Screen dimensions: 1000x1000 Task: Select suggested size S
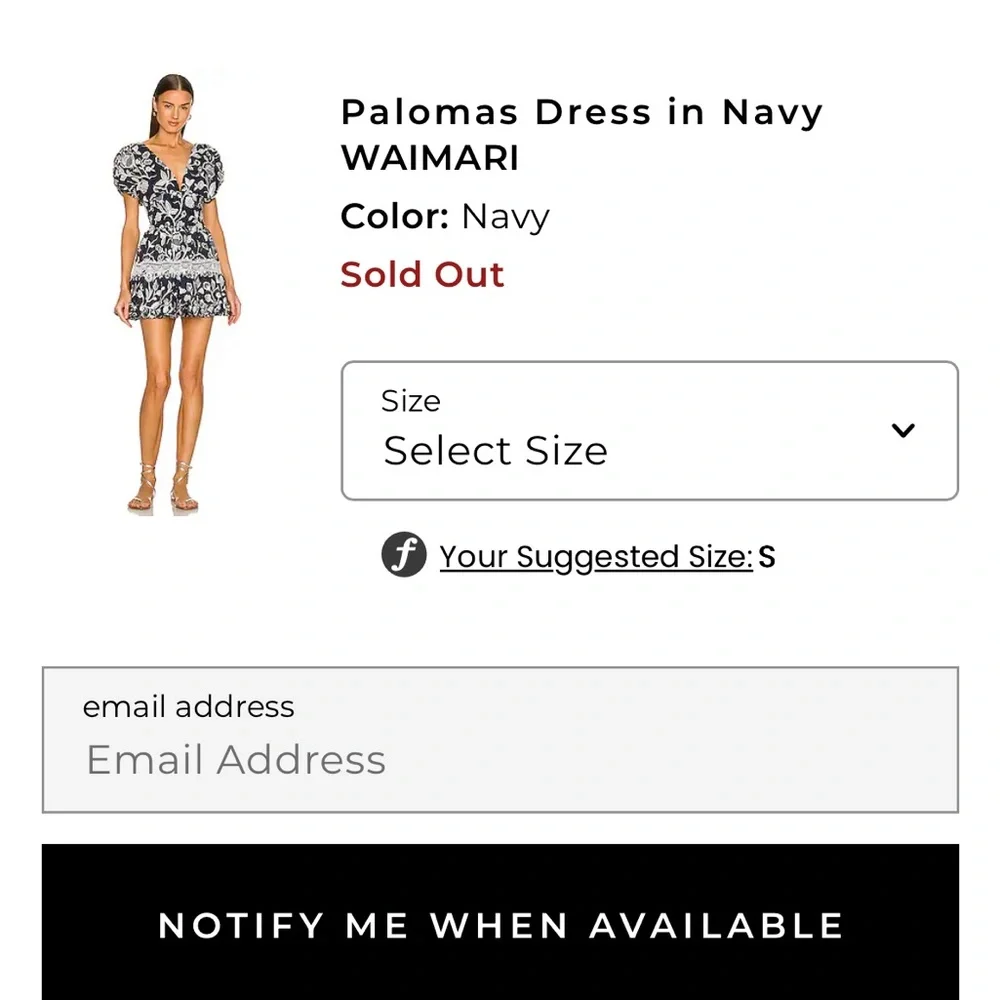pyautogui.click(x=770, y=556)
